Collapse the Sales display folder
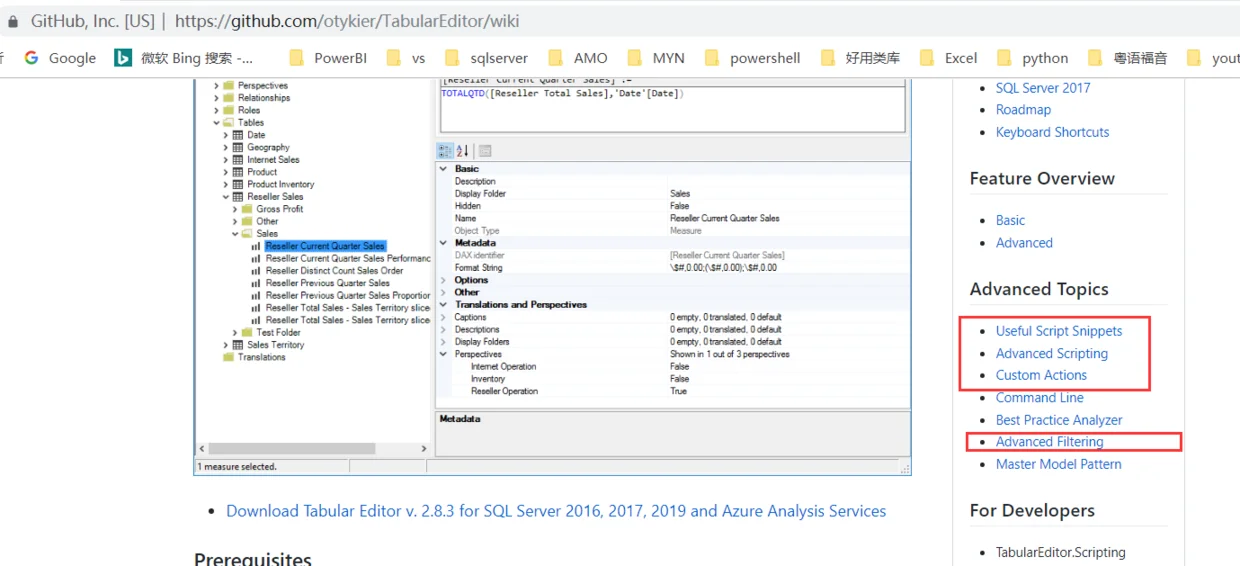The height and width of the screenshot is (566, 1240). (x=235, y=234)
